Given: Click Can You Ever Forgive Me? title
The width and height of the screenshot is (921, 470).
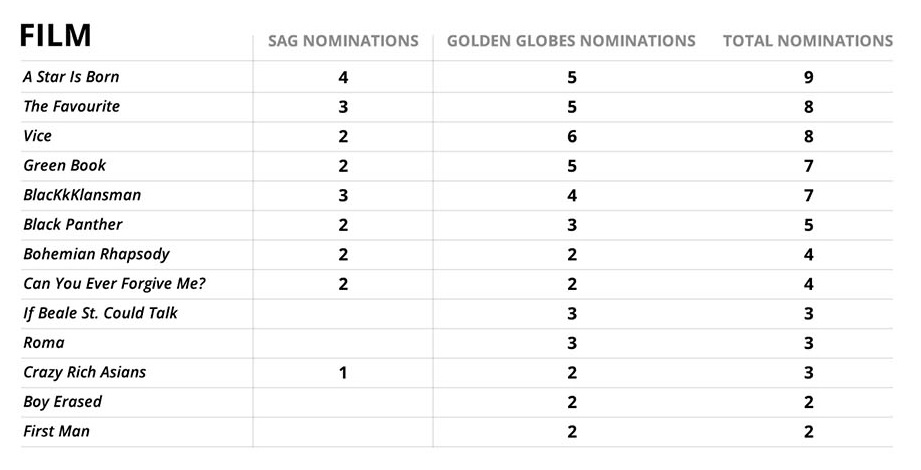Looking at the screenshot, I should click(x=114, y=283).
